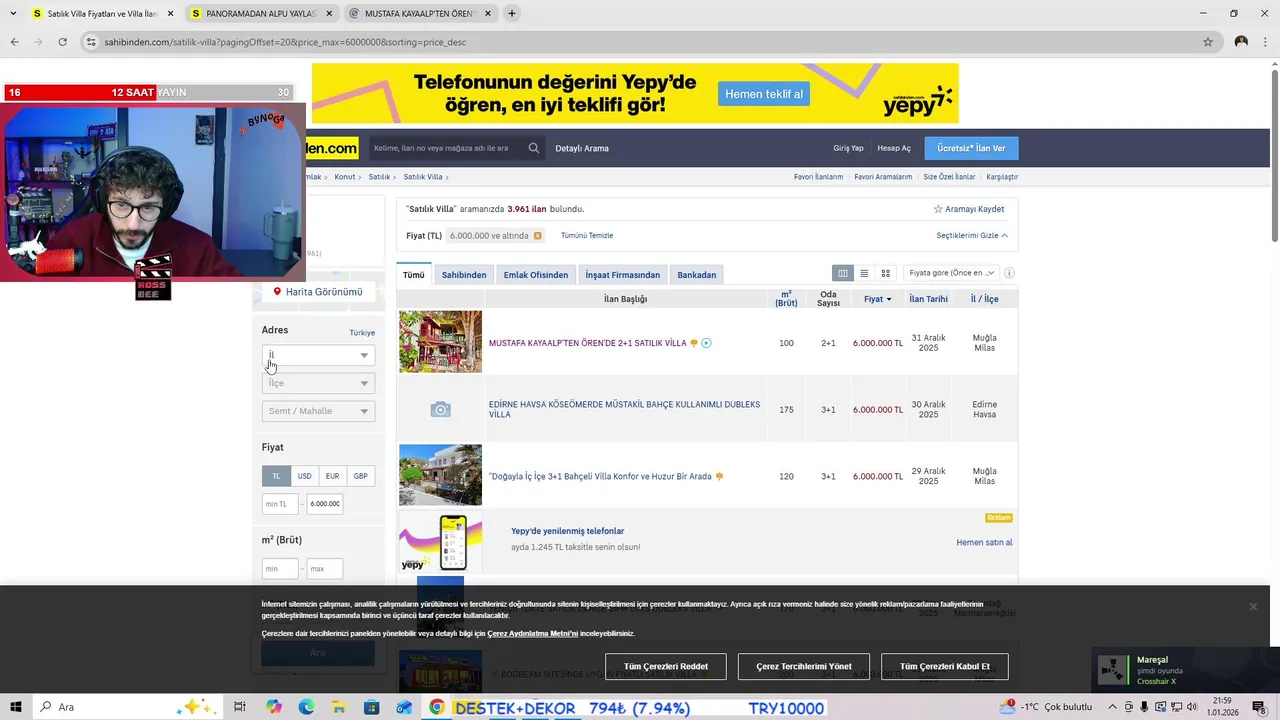The width and height of the screenshot is (1280, 720).
Task: Select the Sahibinden listings tab
Action: tap(464, 275)
